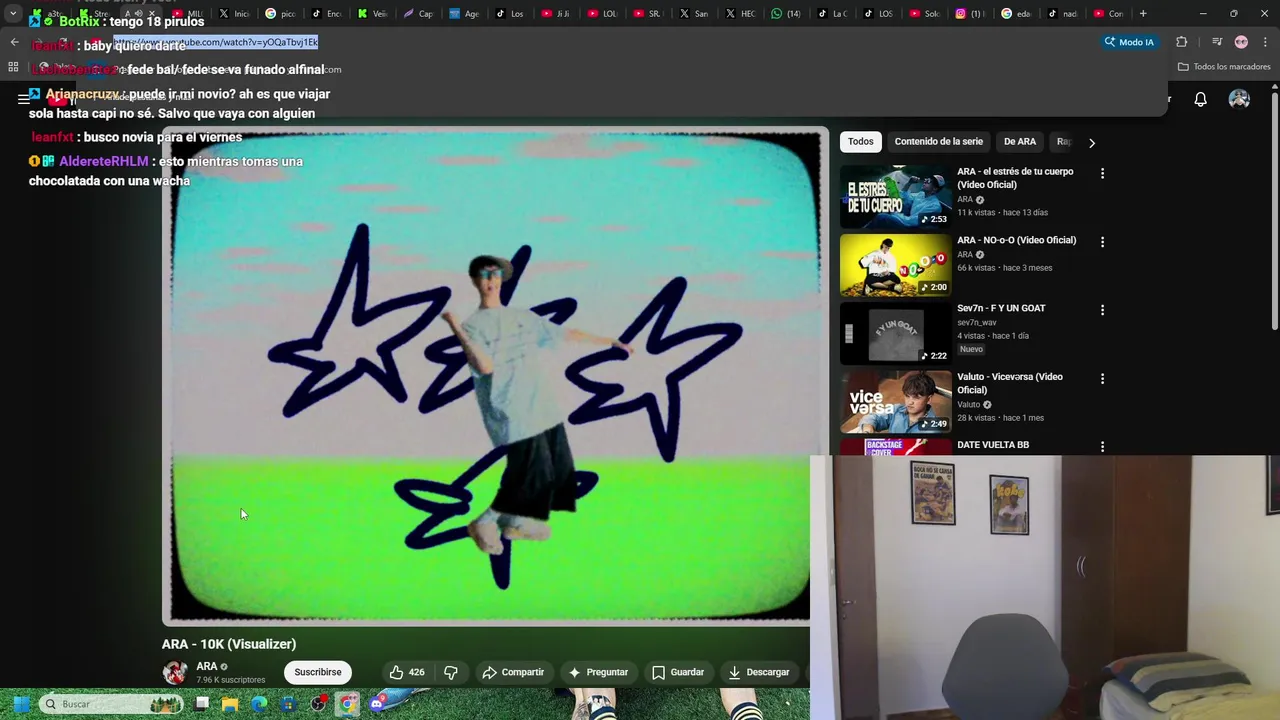
Task: Open the 'F Y UN GOAT' thumbnail
Action: [896, 333]
